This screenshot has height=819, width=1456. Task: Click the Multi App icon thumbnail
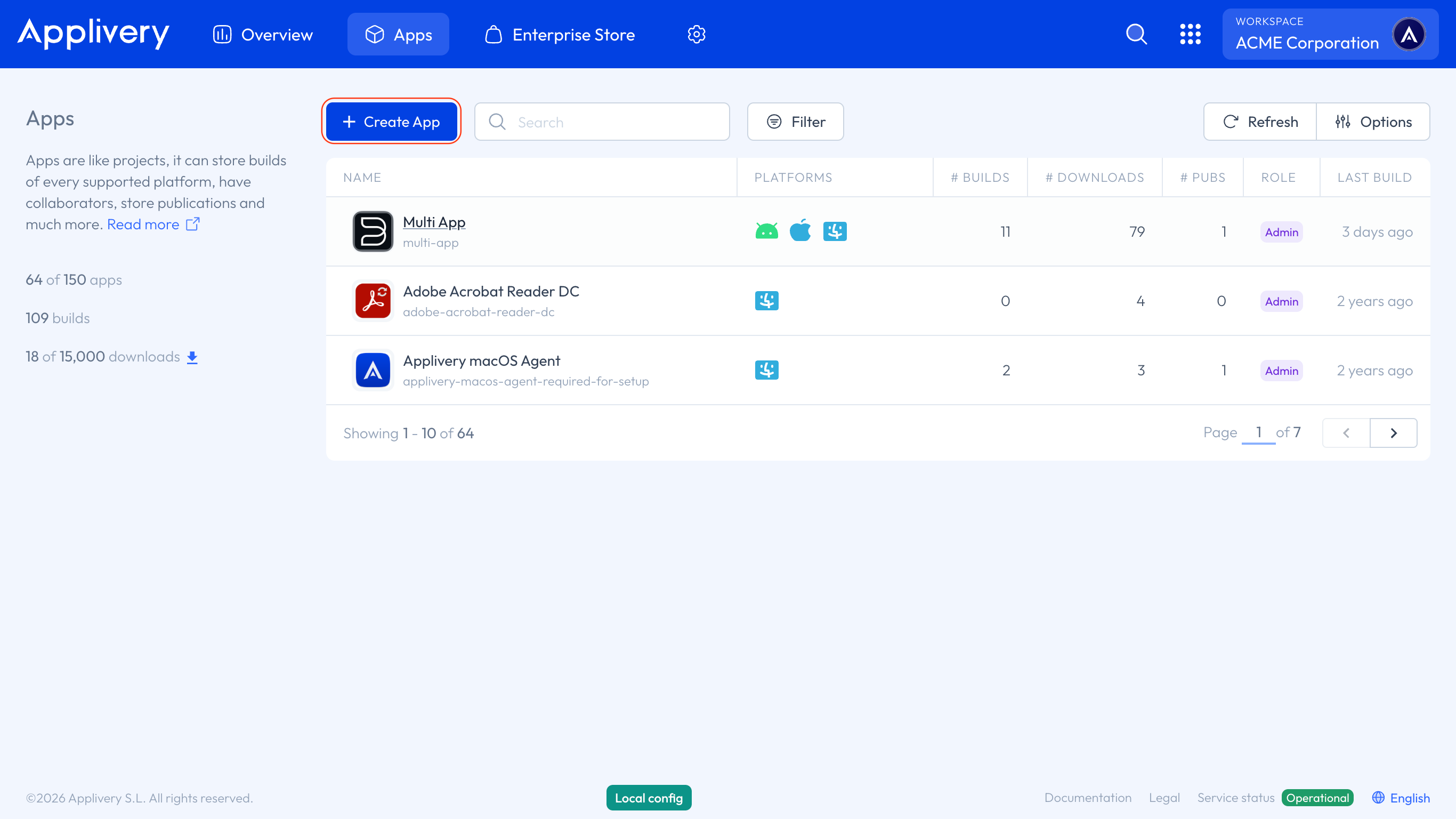[373, 231]
